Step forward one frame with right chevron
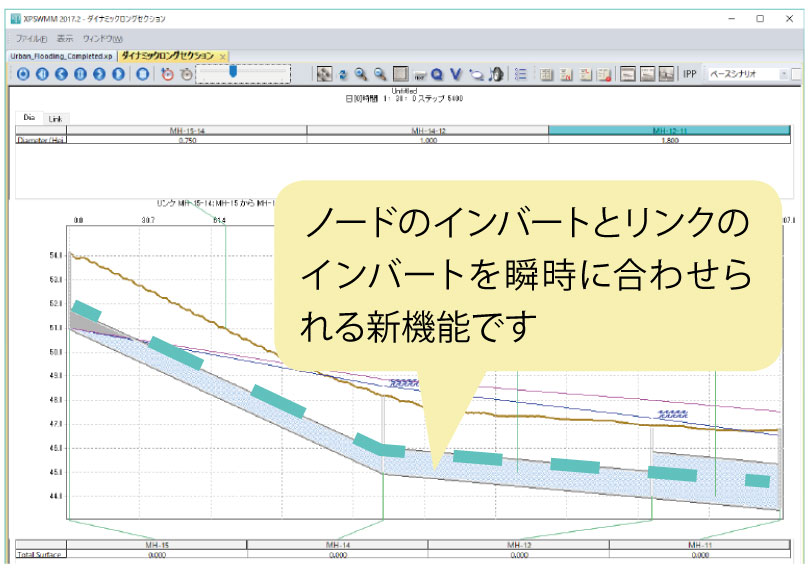The height and width of the screenshot is (569, 809). [x=100, y=74]
